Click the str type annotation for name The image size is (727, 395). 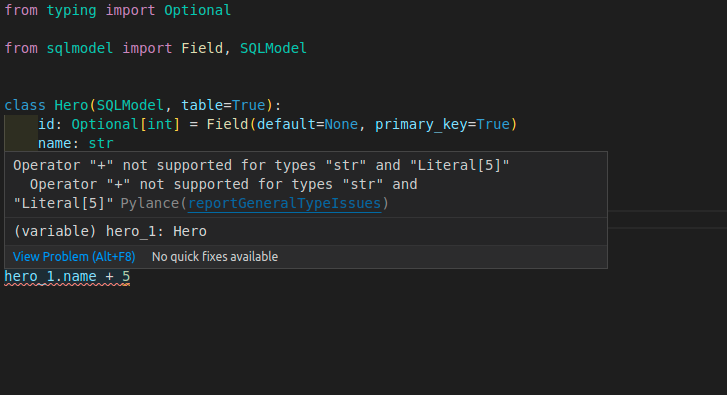pos(101,143)
